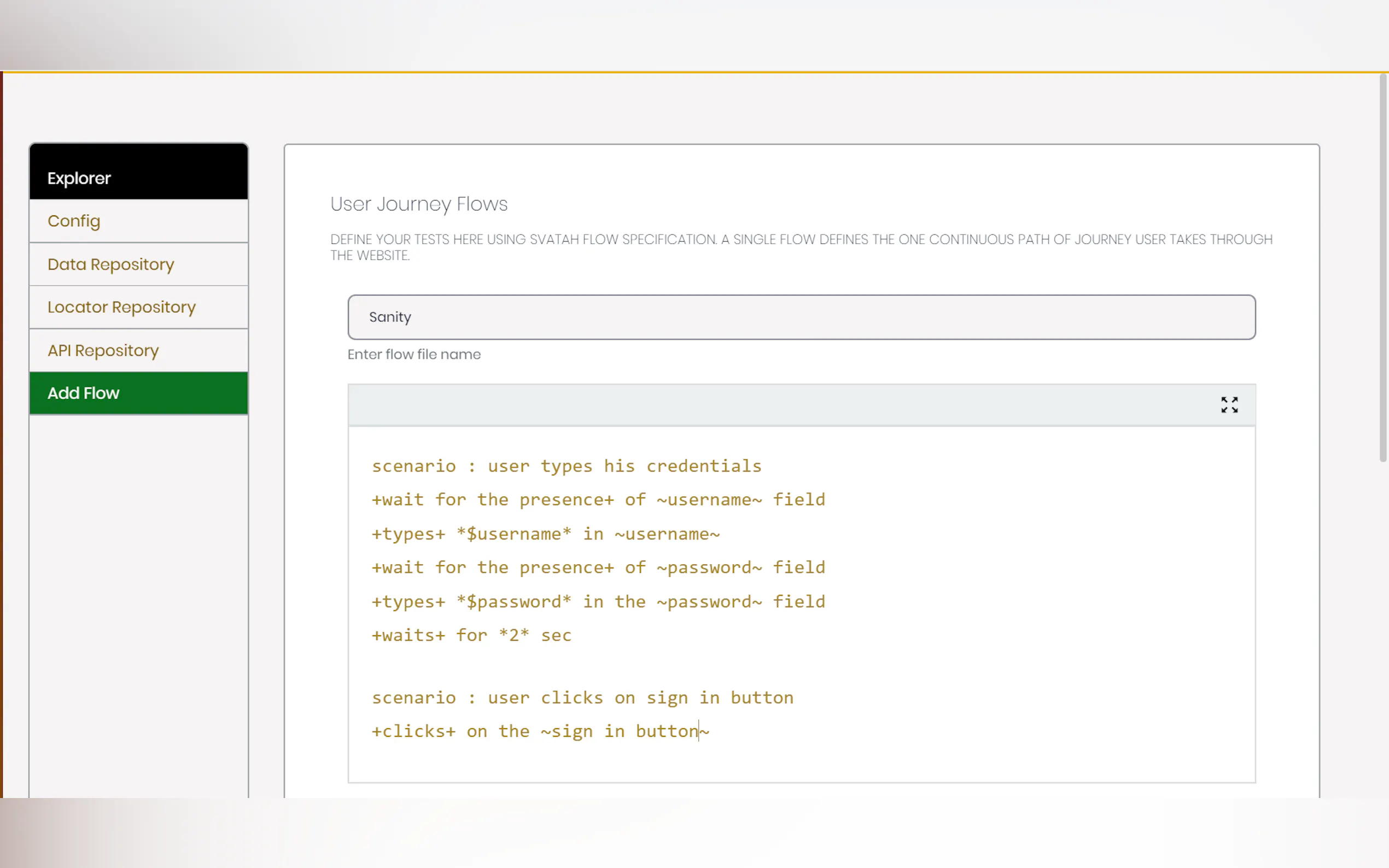Expand the flow editor to fullscreen
This screenshot has height=868, width=1389.
tap(1229, 404)
